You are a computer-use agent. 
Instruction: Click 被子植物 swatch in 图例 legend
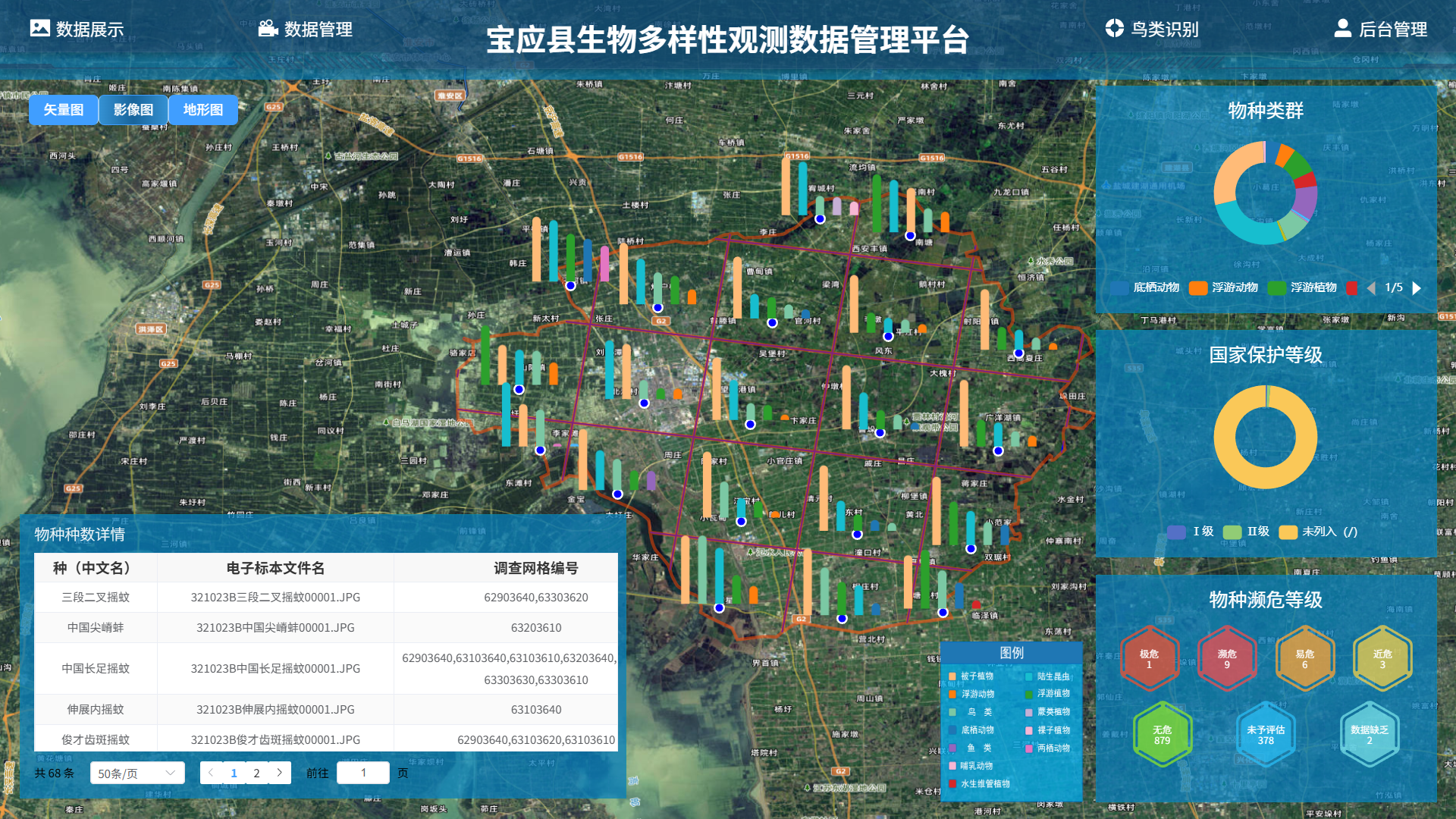point(952,676)
